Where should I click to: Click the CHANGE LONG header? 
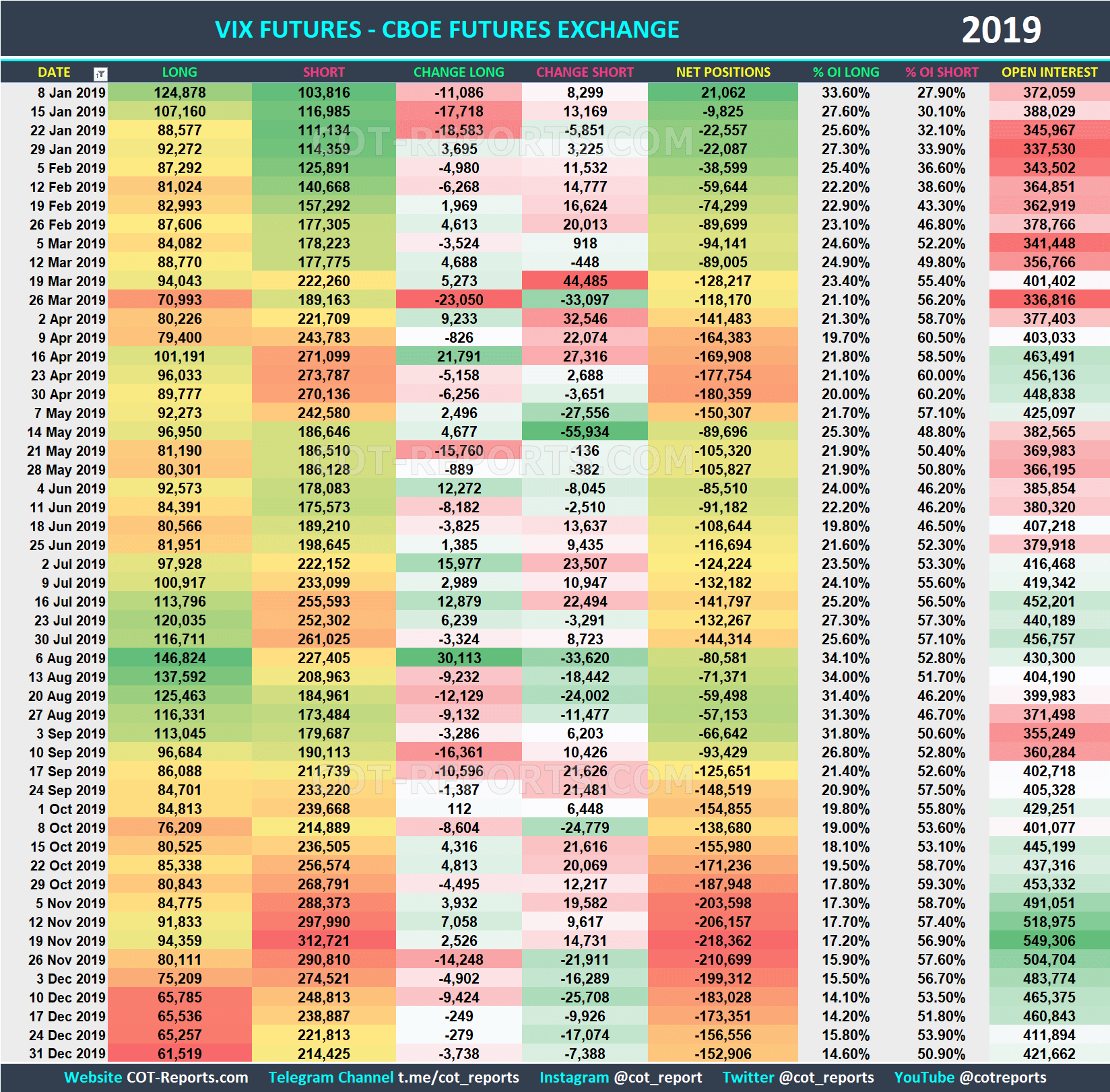[x=459, y=72]
